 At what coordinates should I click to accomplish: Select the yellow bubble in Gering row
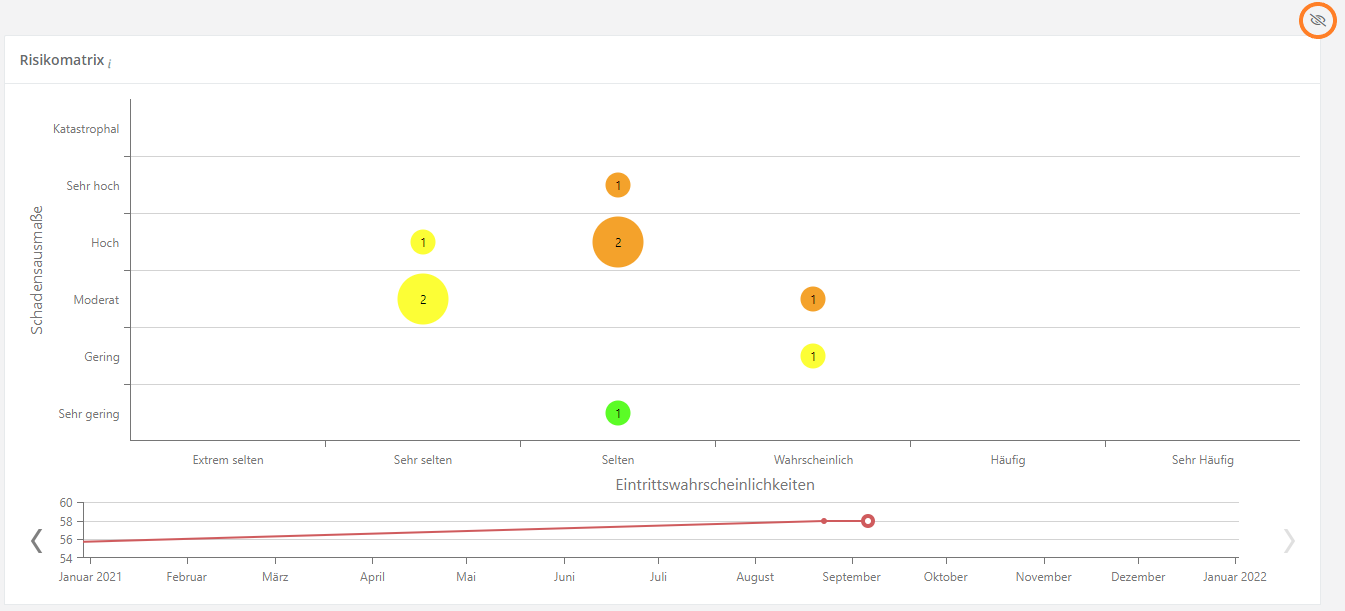[x=813, y=356]
